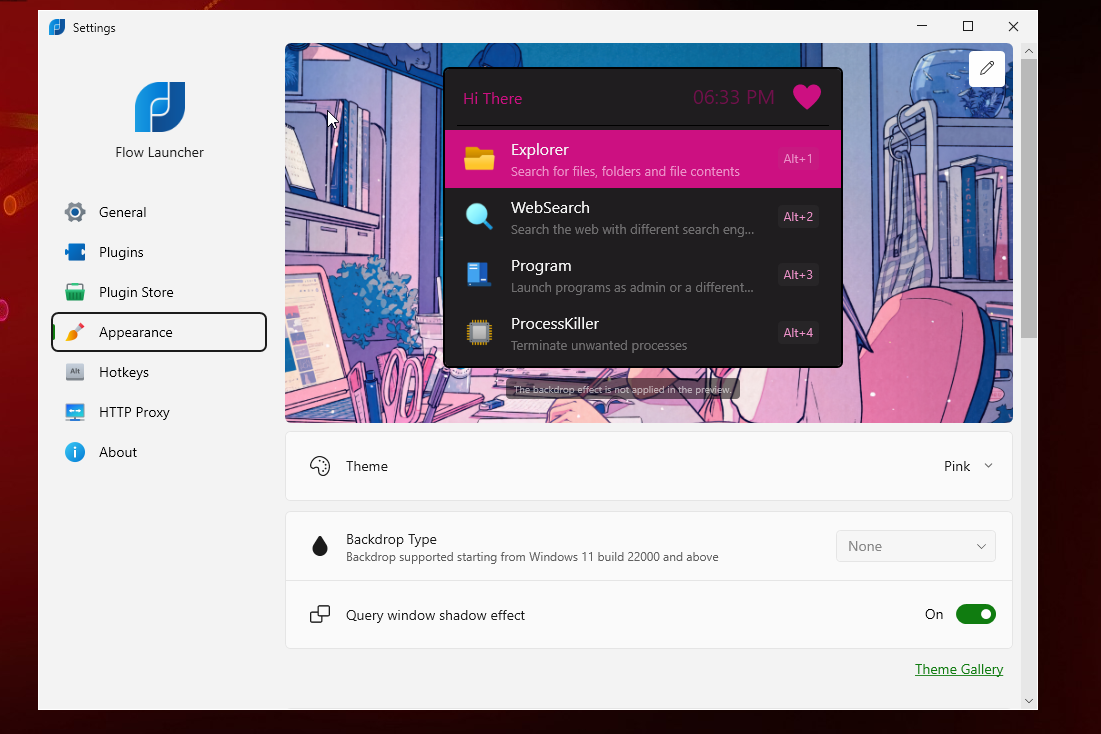
Task: Select the Program plugin icon
Action: pos(479,274)
